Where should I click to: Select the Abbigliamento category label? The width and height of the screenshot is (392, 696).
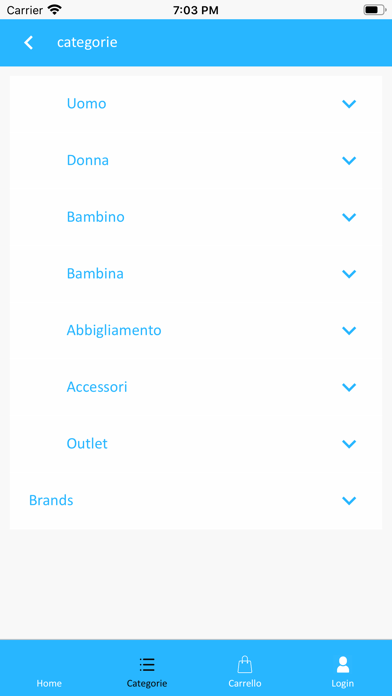tap(114, 331)
